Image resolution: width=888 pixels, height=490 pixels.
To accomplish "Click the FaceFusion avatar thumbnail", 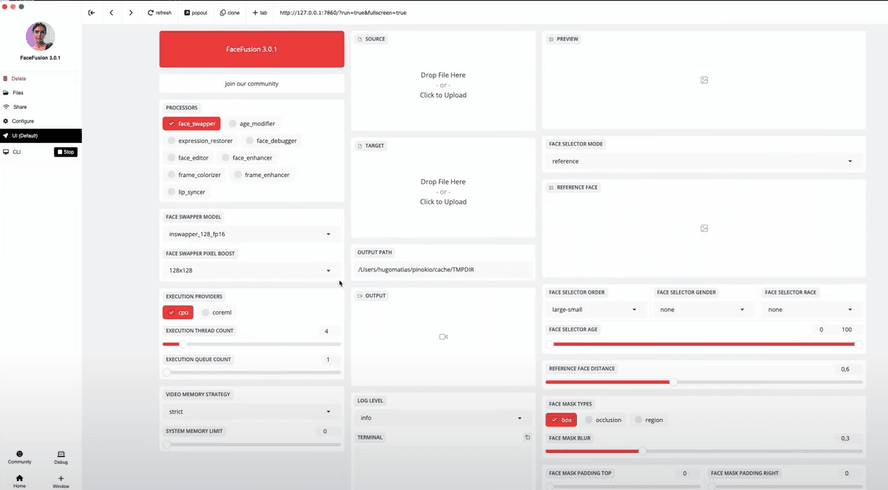I will coord(40,36).
